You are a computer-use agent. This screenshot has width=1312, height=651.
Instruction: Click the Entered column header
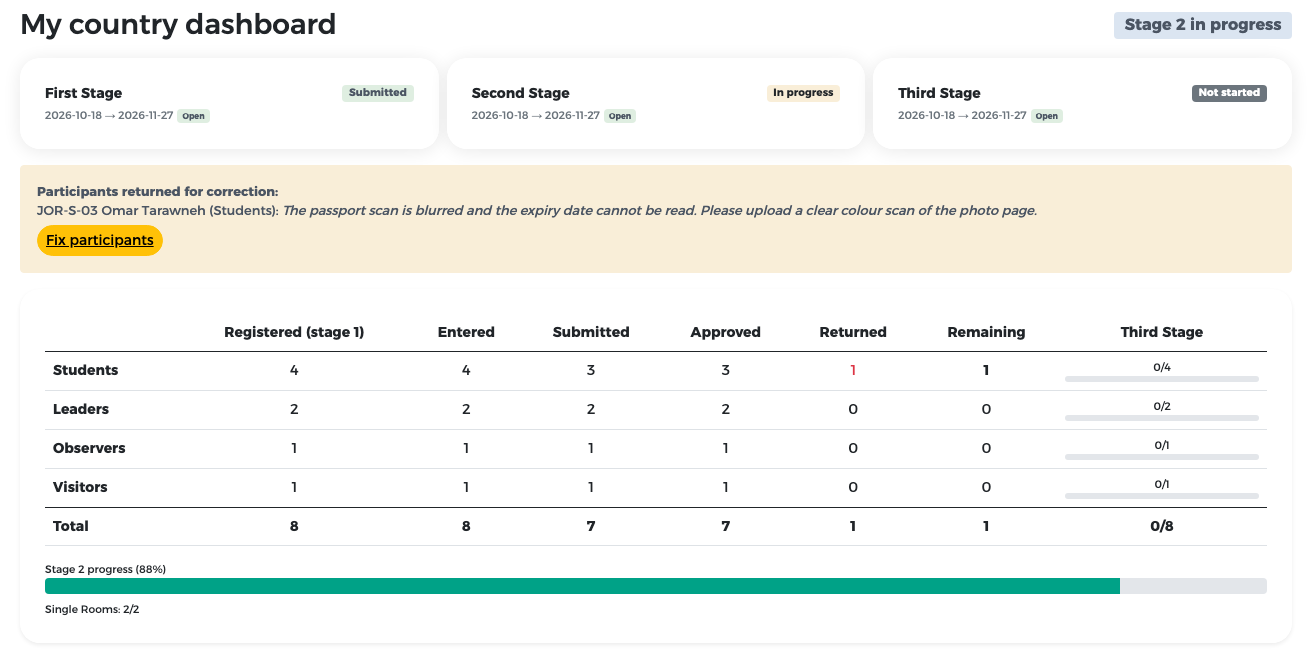pos(466,332)
